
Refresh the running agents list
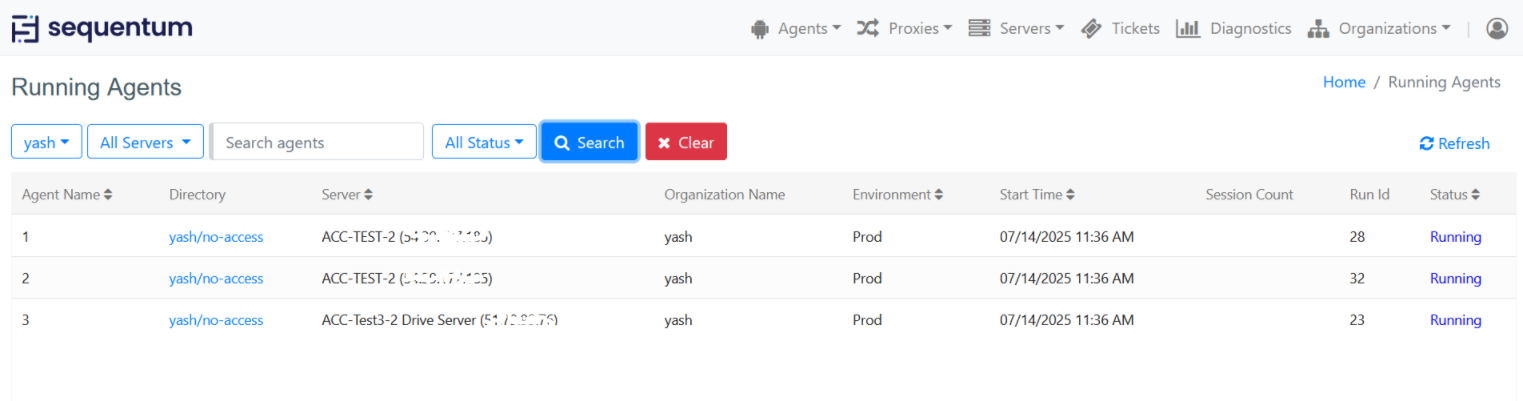[x=1454, y=143]
